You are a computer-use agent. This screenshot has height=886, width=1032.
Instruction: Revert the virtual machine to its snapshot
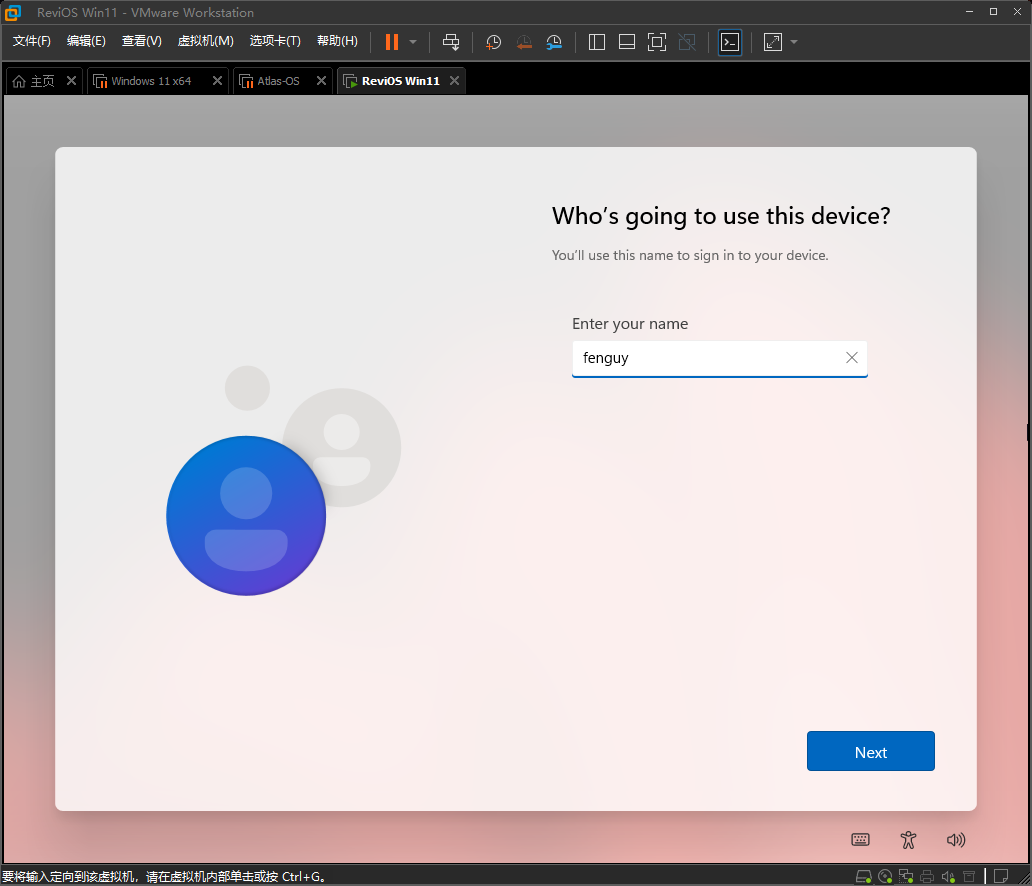[523, 42]
